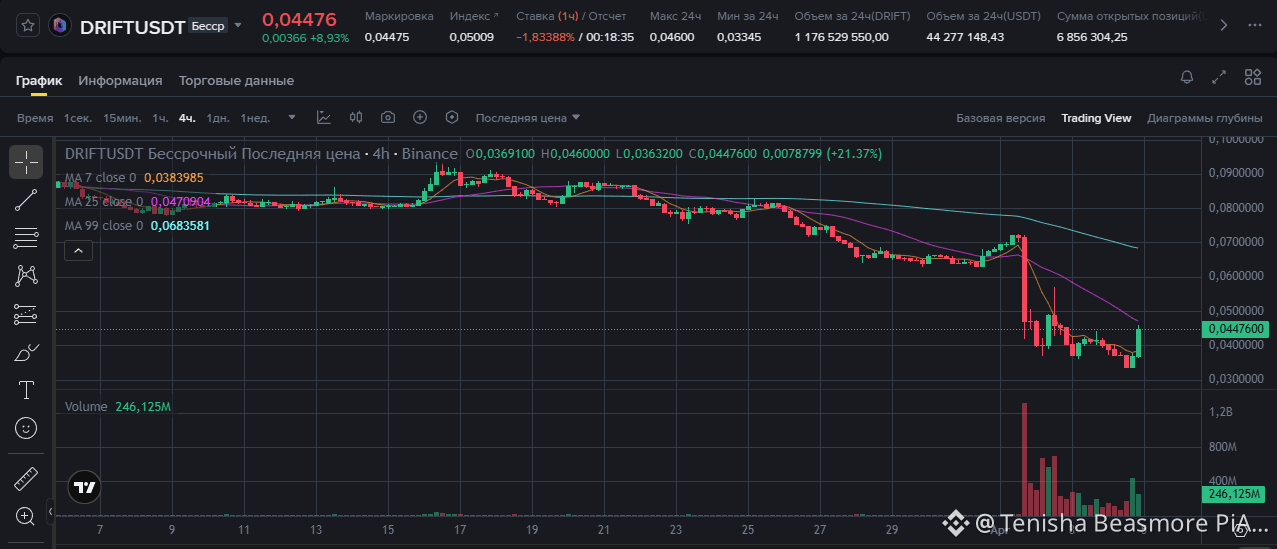
Task: Expand the DRIFTUSDT pair selector dropdown
Action: pyautogui.click(x=238, y=26)
